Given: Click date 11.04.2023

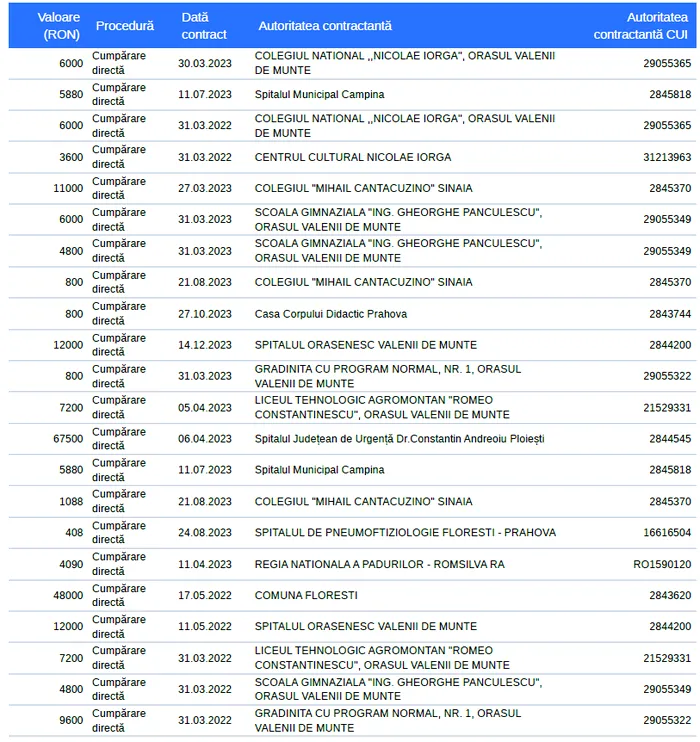Looking at the screenshot, I should (205, 564).
